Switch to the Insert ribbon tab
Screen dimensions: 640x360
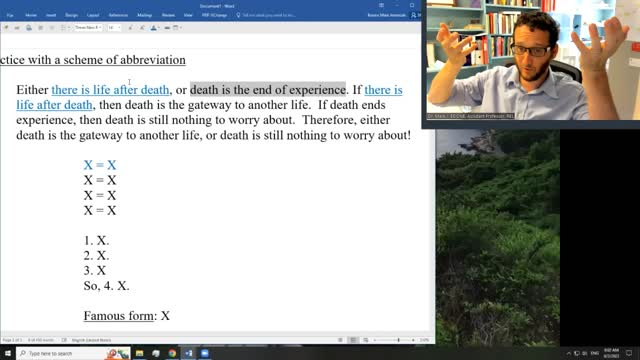51,15
